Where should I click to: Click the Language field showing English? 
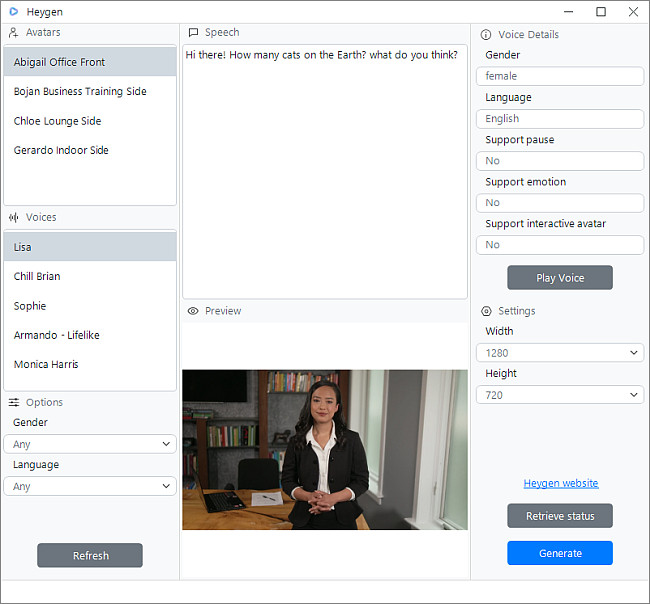[560, 119]
